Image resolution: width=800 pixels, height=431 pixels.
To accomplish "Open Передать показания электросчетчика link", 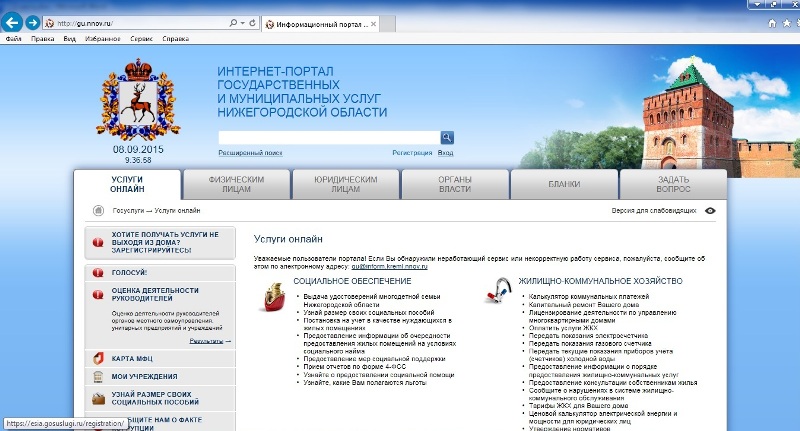I will pos(588,336).
